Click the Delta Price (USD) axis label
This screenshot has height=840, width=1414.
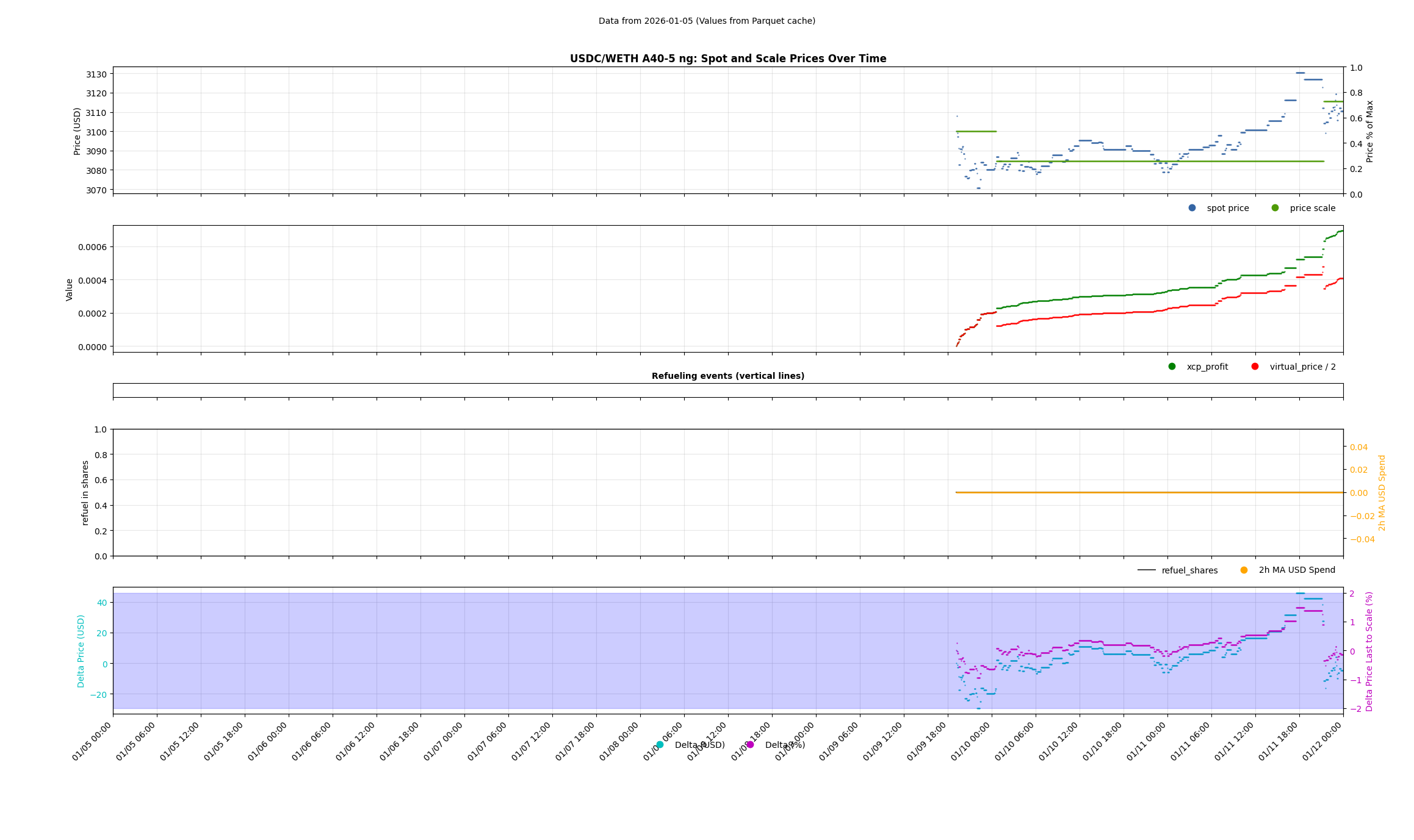81,651
